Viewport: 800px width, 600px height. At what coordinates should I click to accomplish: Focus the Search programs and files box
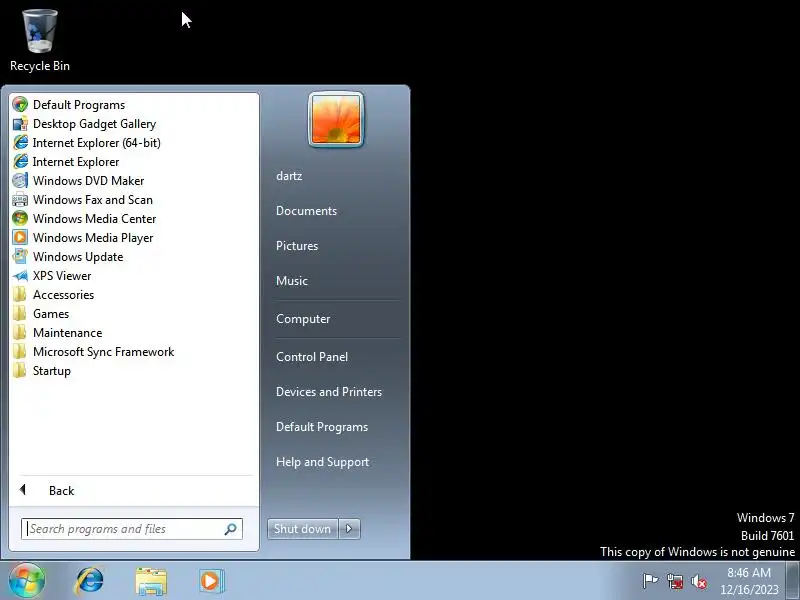132,529
